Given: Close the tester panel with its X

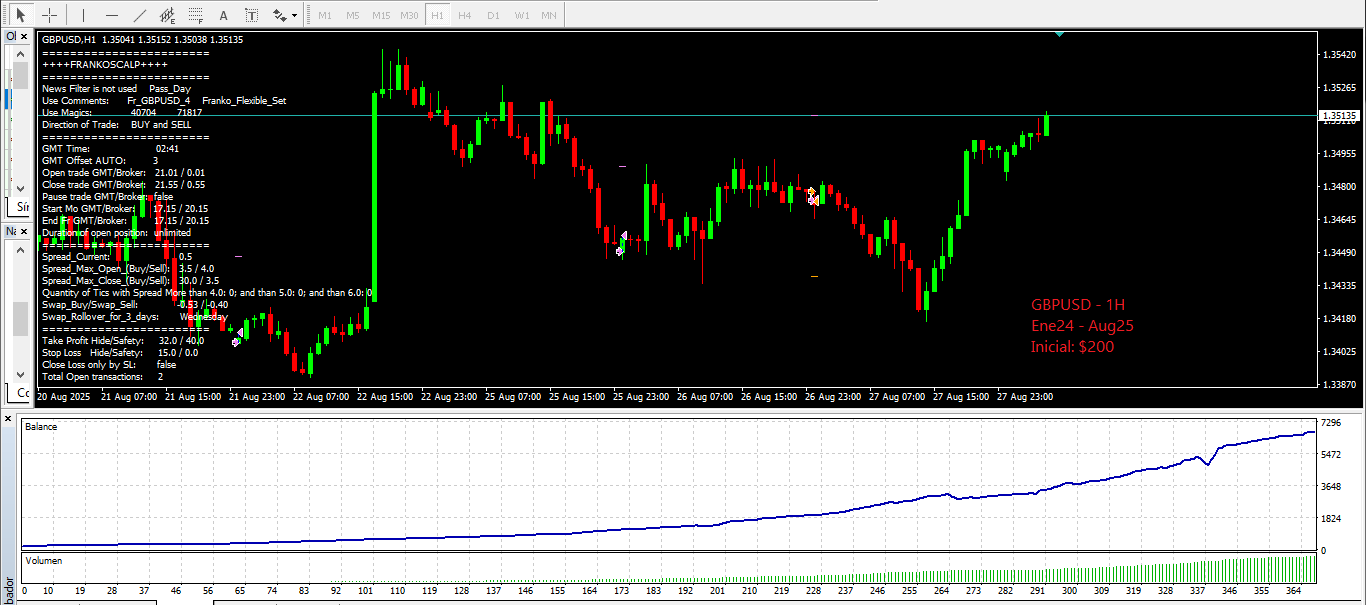Looking at the screenshot, I should click(8, 418).
